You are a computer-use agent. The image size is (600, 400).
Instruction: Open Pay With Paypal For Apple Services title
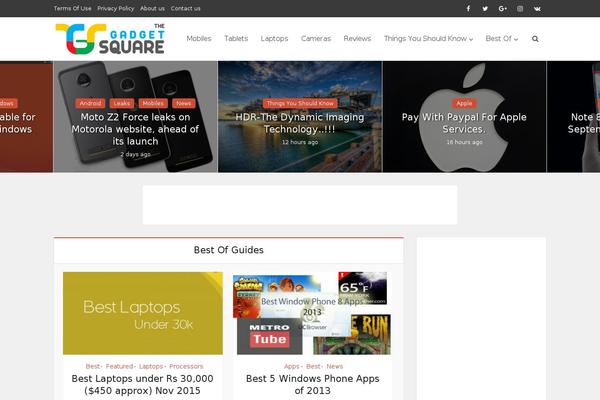point(464,123)
